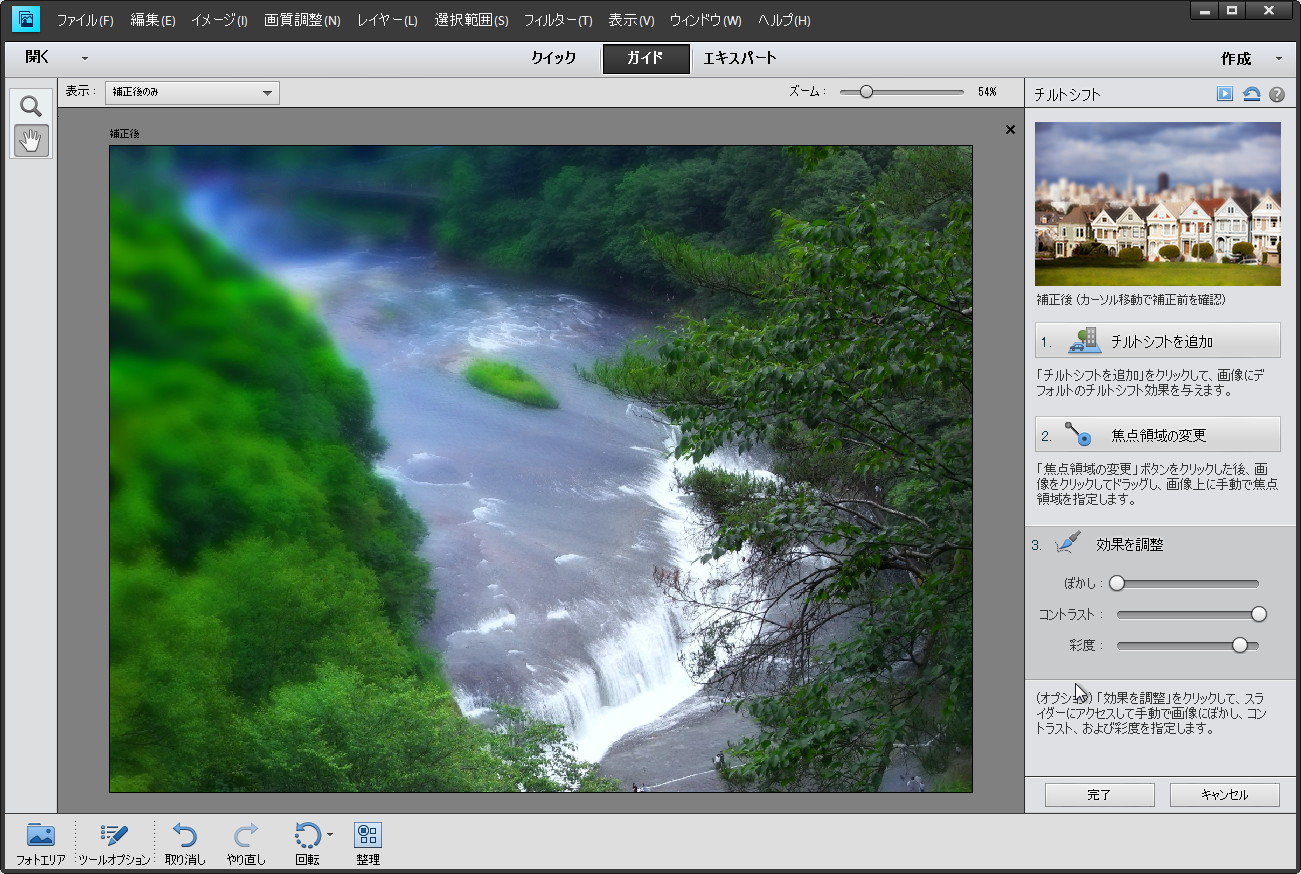Click the チルトシフト panel title
The height and width of the screenshot is (874, 1301).
(x=1068, y=95)
